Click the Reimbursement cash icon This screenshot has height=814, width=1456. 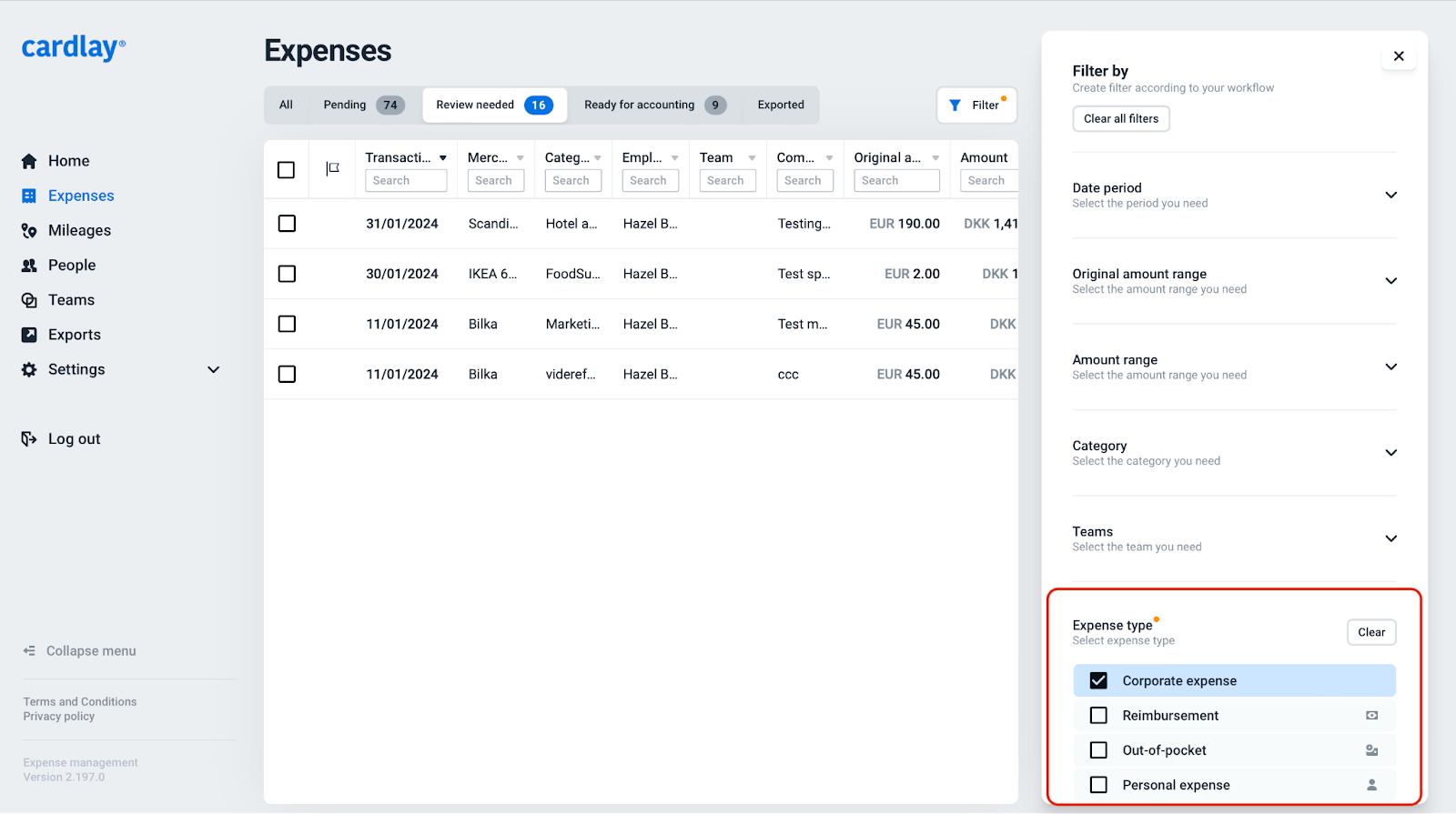pyautogui.click(x=1371, y=716)
